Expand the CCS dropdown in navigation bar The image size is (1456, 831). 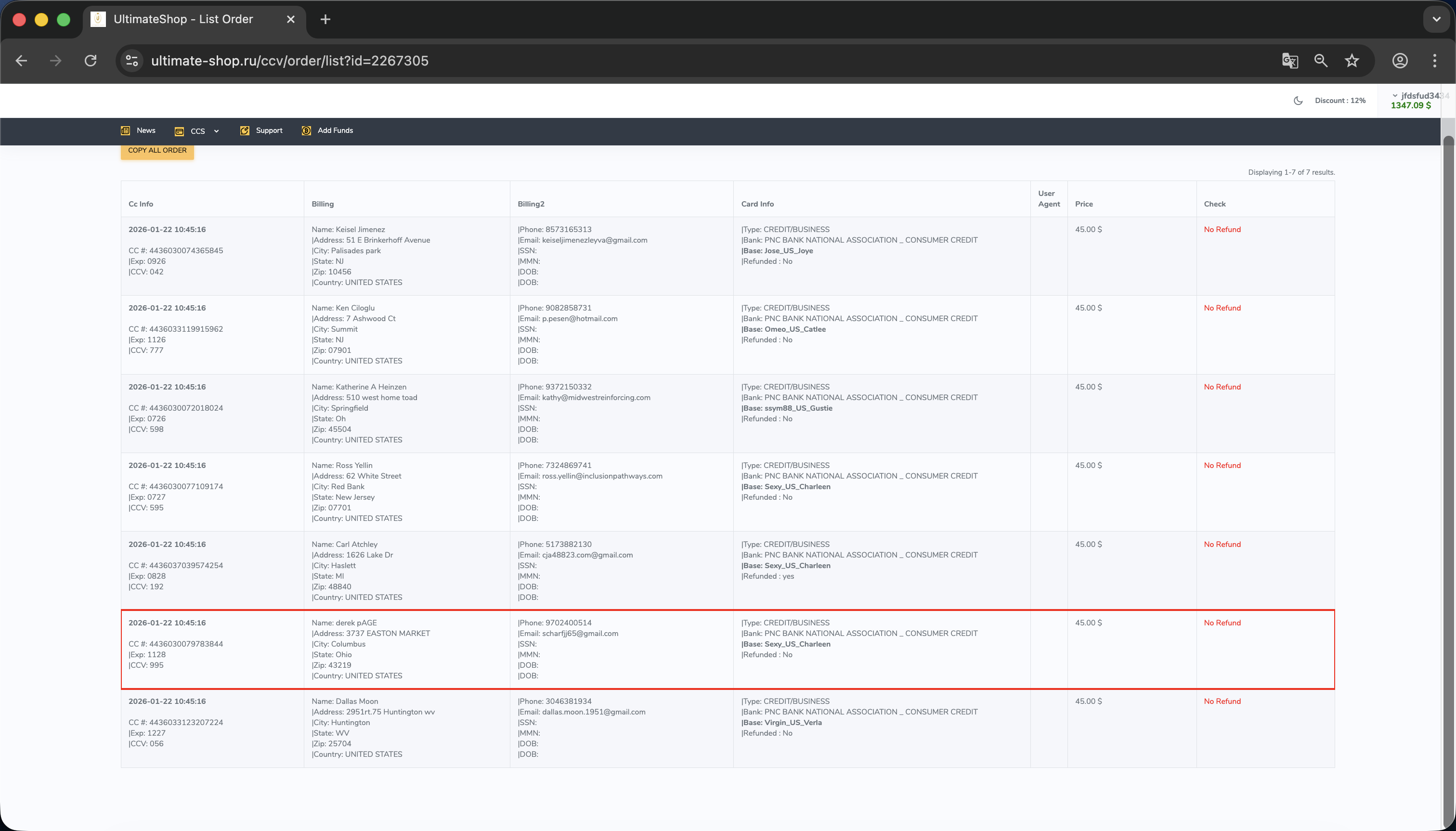click(x=197, y=131)
